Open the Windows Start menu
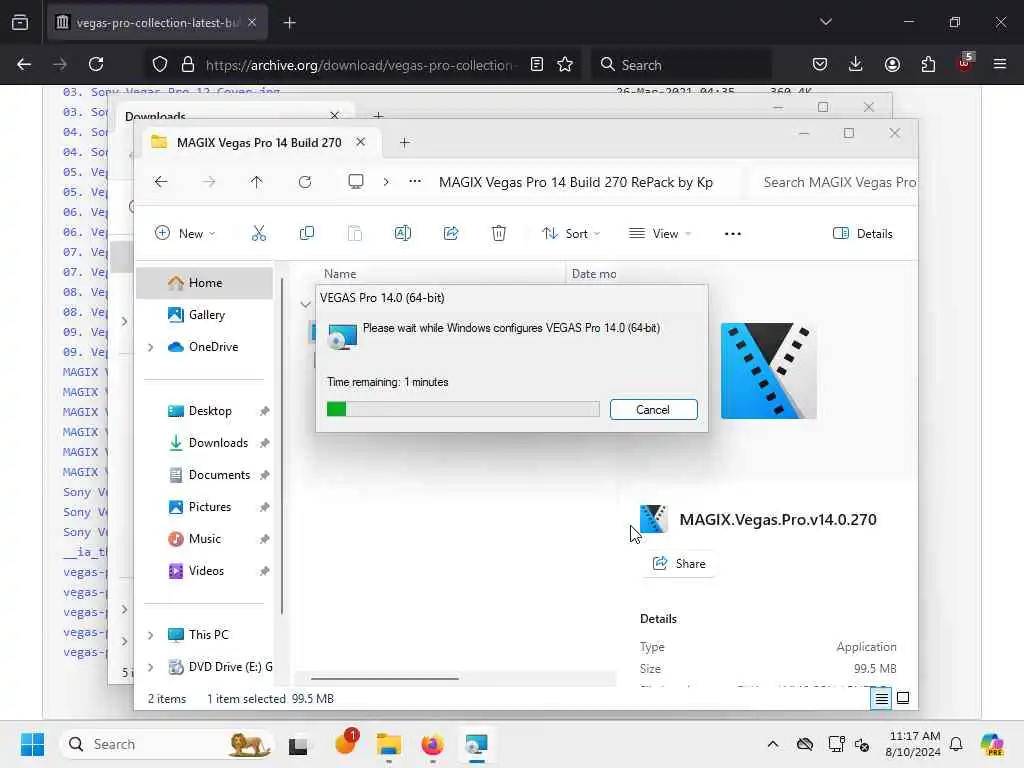 click(32, 744)
